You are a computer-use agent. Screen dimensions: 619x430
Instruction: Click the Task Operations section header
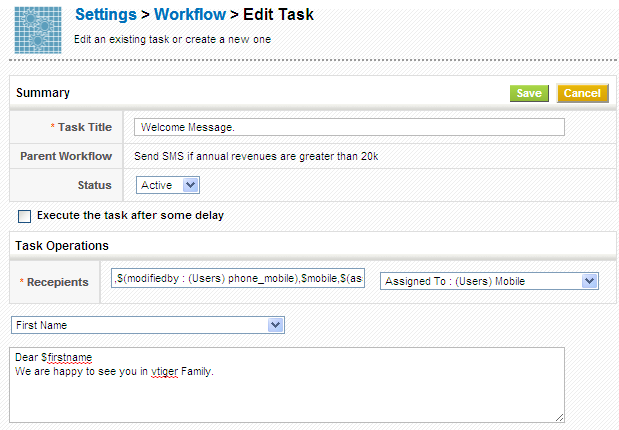tap(62, 245)
